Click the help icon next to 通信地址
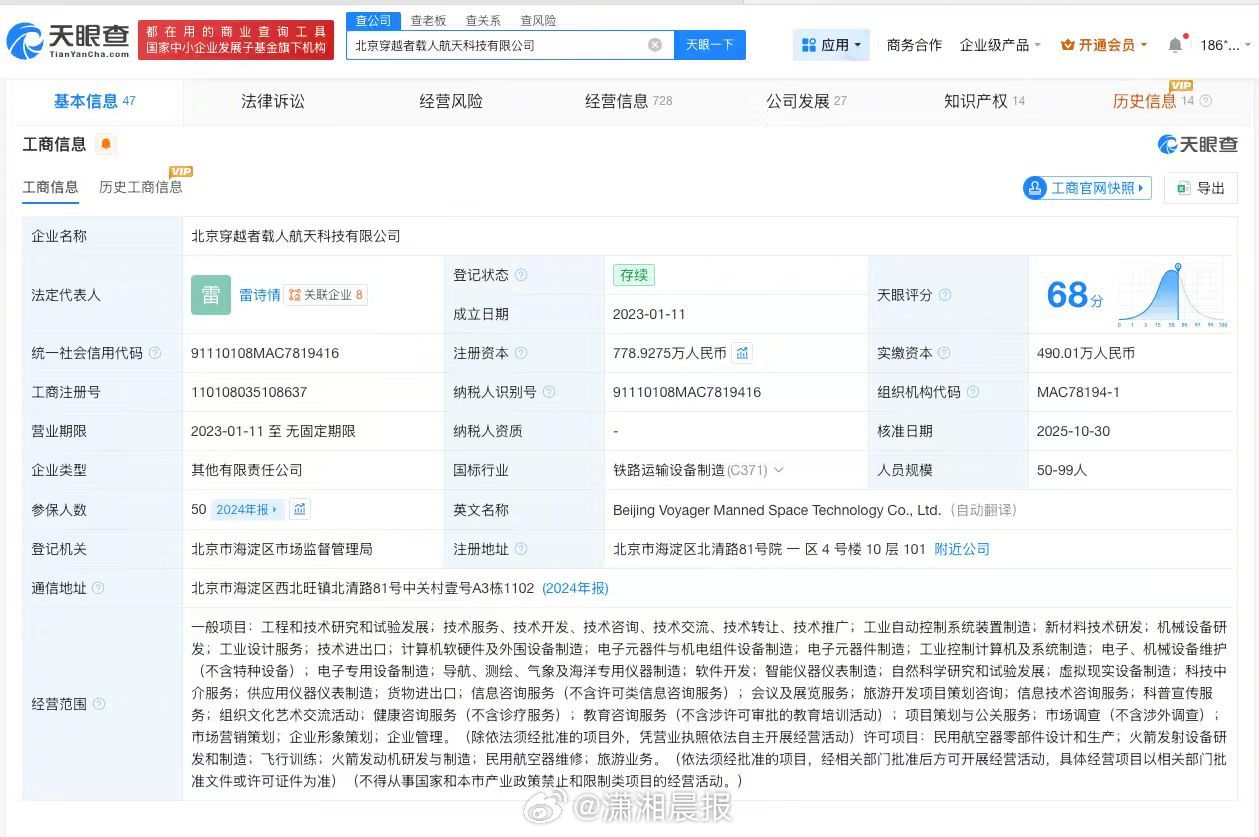 [98, 588]
